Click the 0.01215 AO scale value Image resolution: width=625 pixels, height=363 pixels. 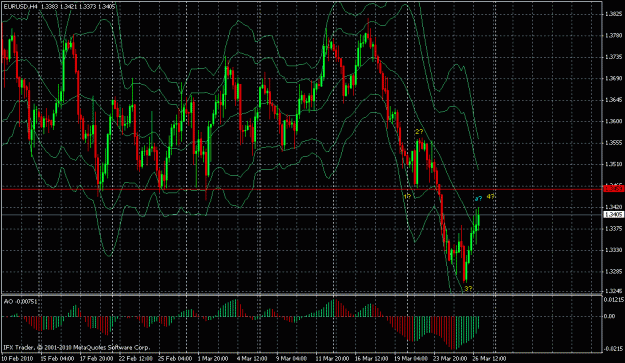(x=614, y=300)
